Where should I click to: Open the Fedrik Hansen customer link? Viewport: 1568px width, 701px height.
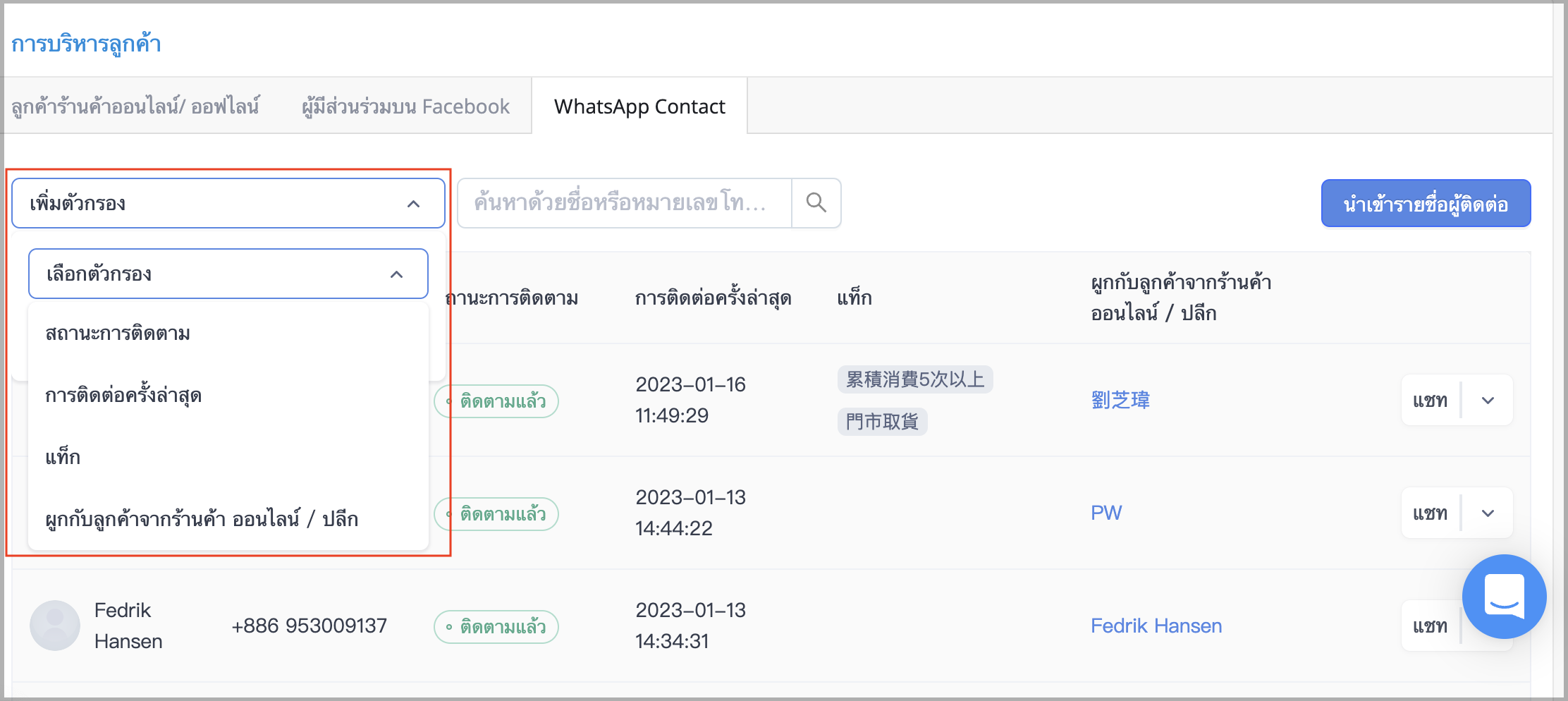pyautogui.click(x=1156, y=626)
